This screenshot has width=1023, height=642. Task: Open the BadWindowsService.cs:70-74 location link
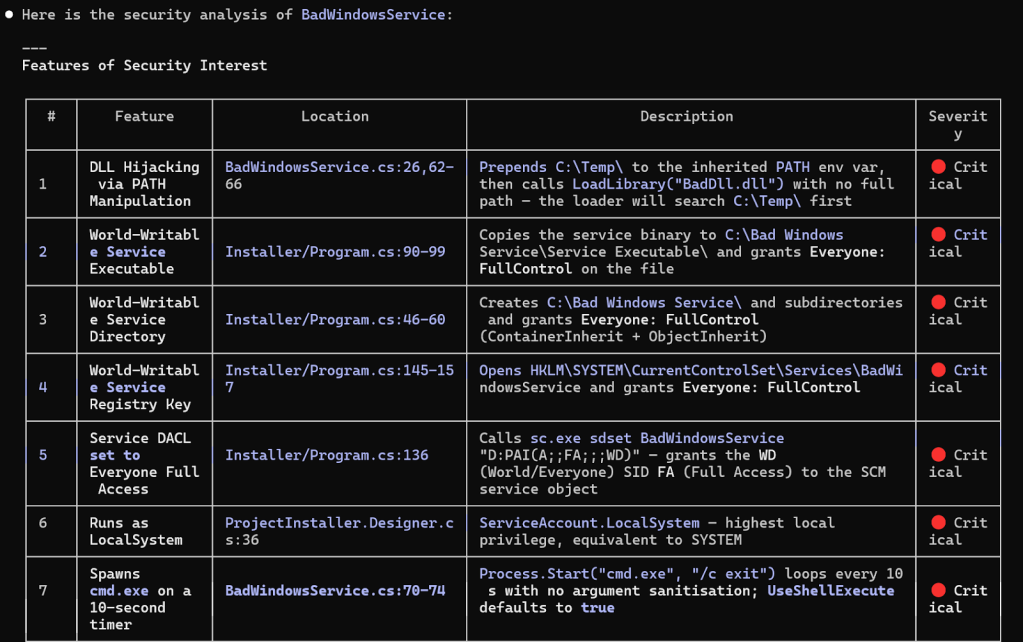(334, 590)
